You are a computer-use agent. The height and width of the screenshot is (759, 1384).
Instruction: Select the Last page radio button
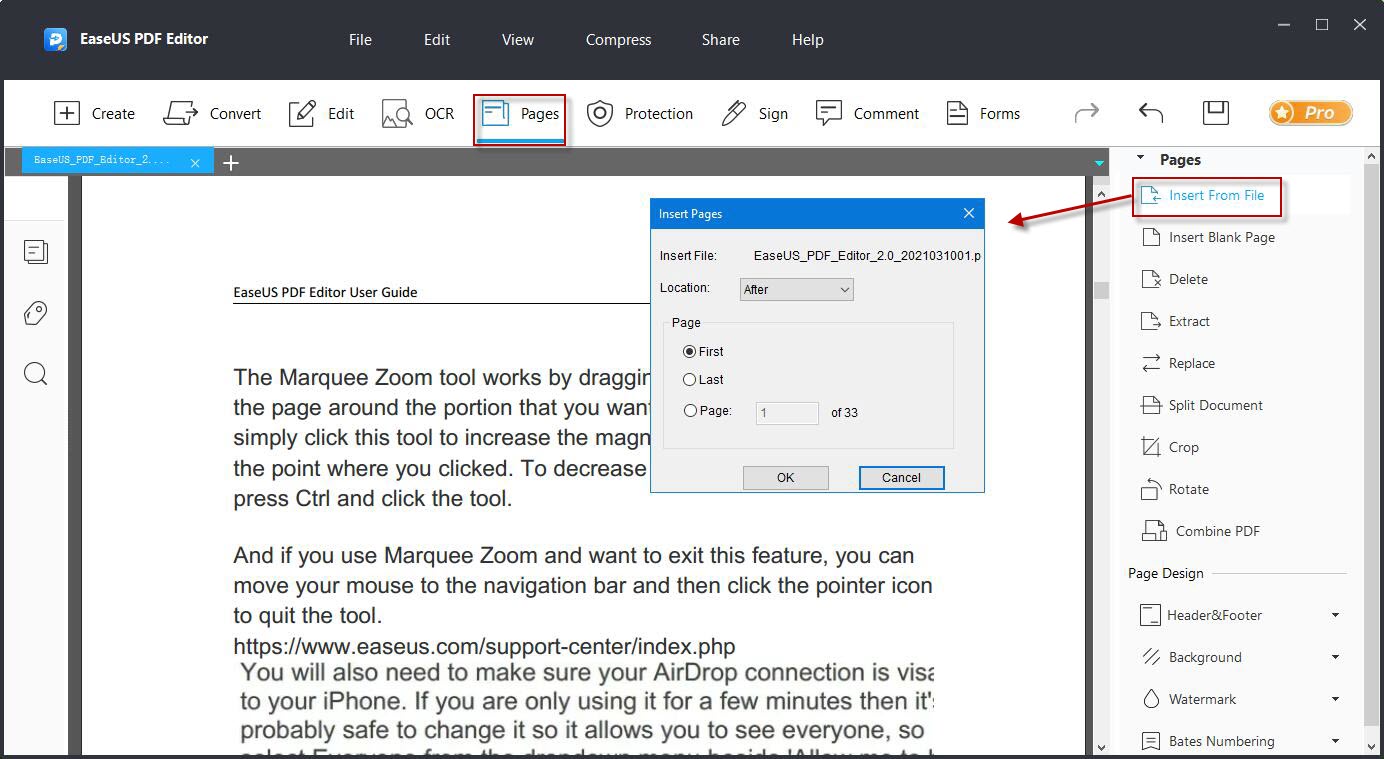coord(692,380)
